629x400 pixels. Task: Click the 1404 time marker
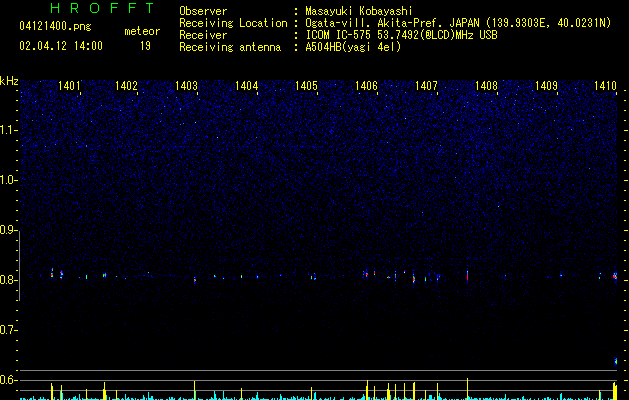(x=246, y=86)
